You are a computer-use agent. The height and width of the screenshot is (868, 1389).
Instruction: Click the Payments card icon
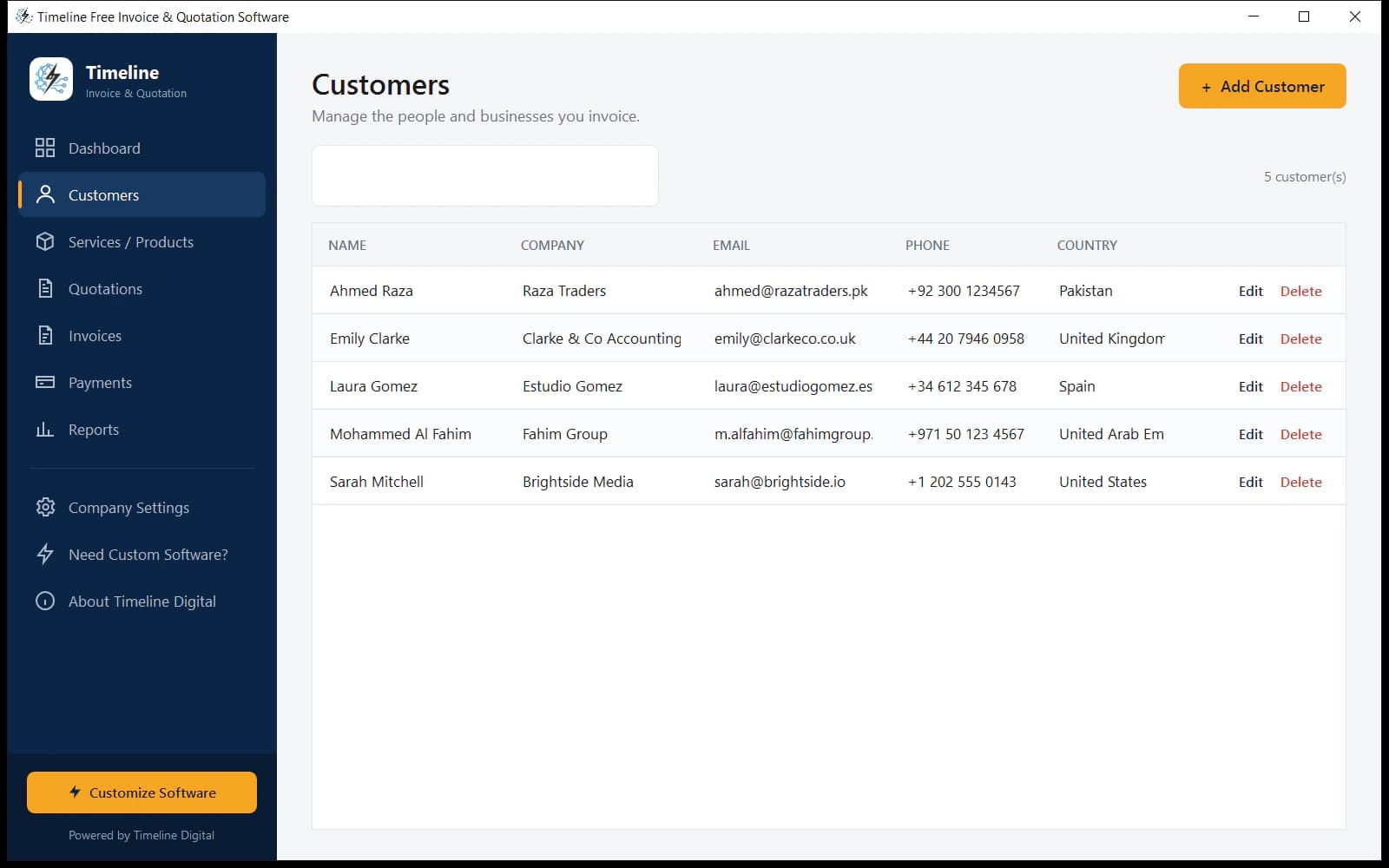(45, 382)
